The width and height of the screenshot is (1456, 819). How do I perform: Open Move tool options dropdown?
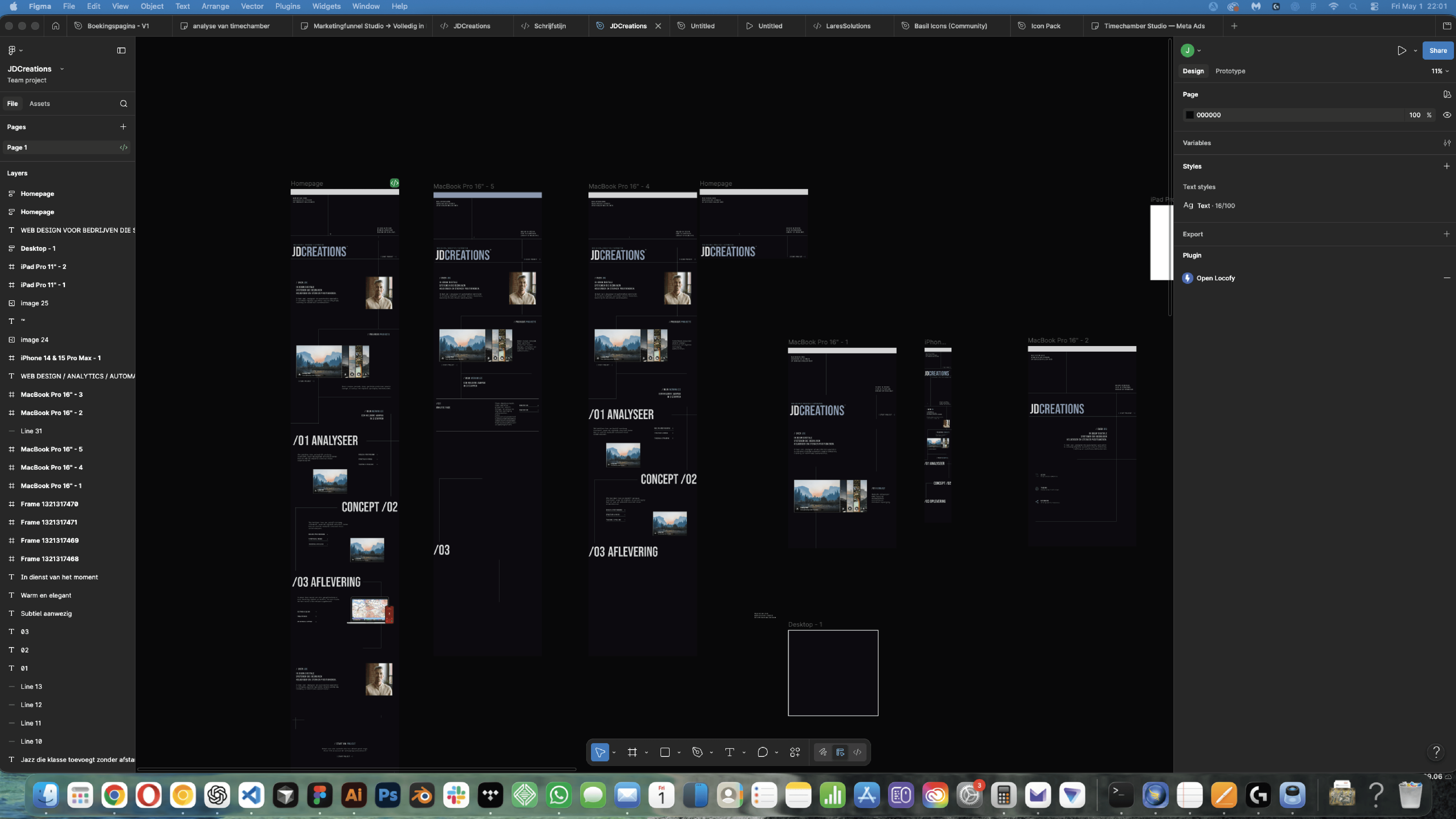614,753
